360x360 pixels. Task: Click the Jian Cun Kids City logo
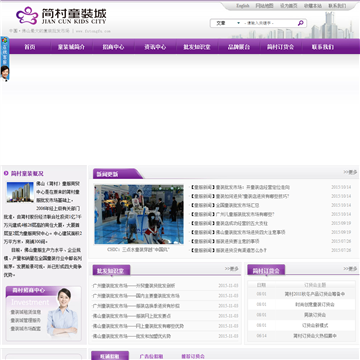pos(61,16)
